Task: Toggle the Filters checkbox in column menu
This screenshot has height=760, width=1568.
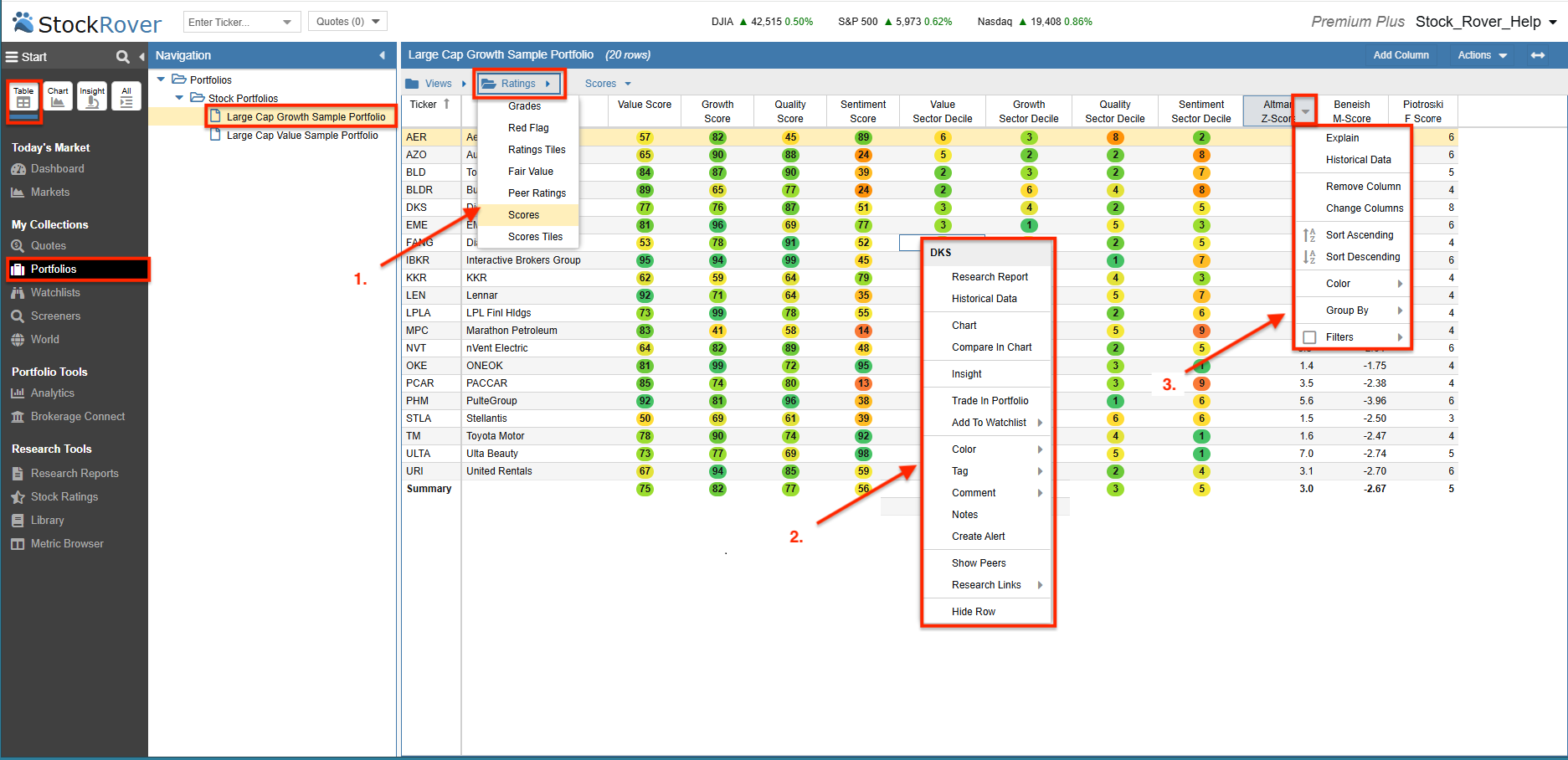Action: point(1310,337)
